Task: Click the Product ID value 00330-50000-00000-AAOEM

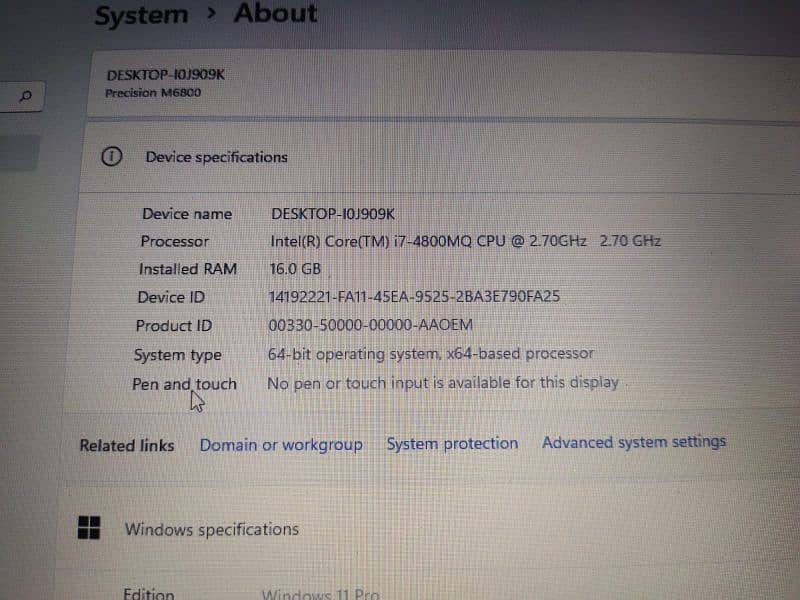Action: 370,325
